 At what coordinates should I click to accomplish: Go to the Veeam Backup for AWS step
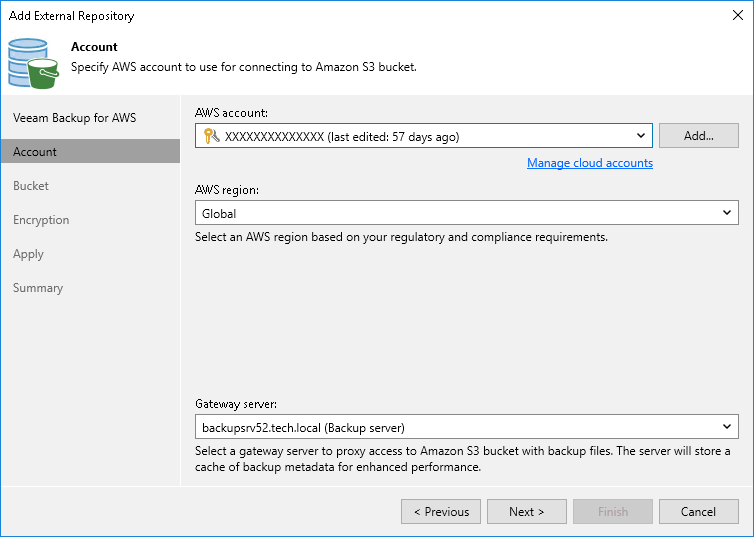75,118
